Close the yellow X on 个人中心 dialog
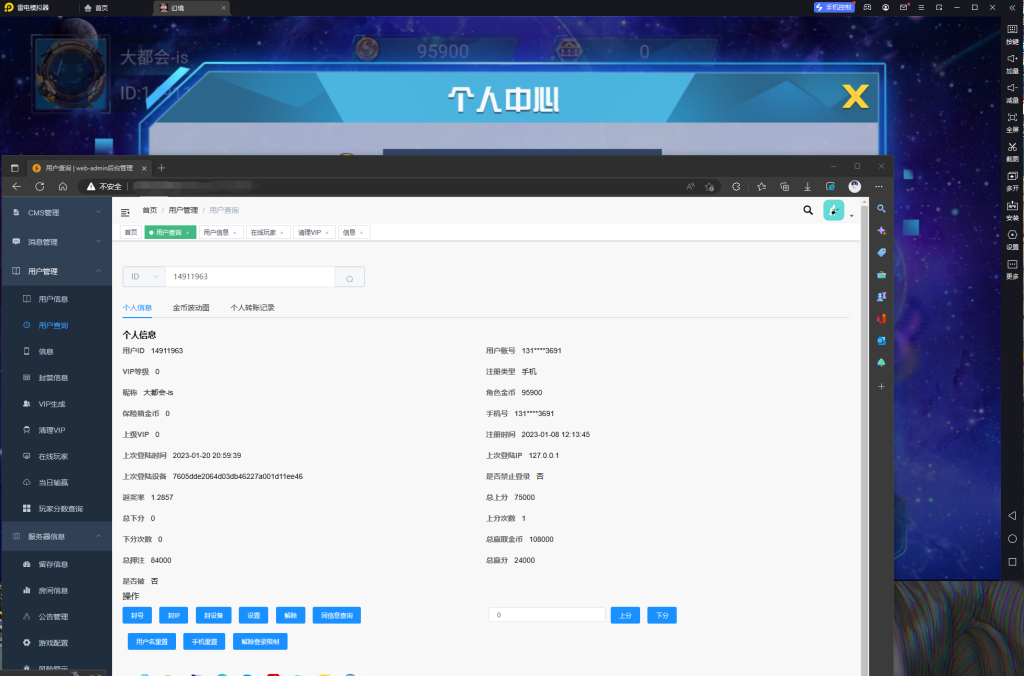Image resolution: width=1024 pixels, height=676 pixels. click(x=854, y=97)
